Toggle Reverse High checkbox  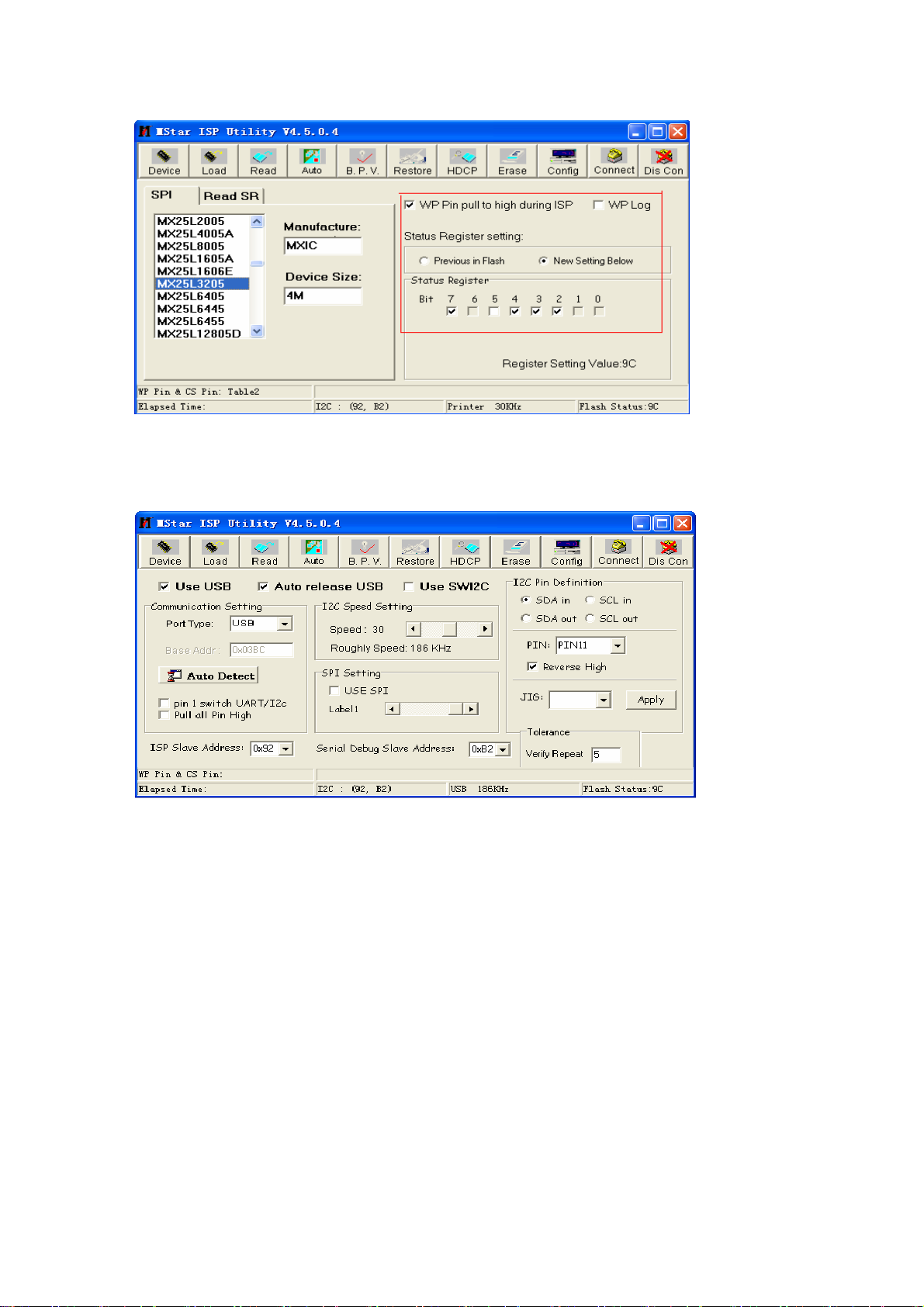click(532, 666)
